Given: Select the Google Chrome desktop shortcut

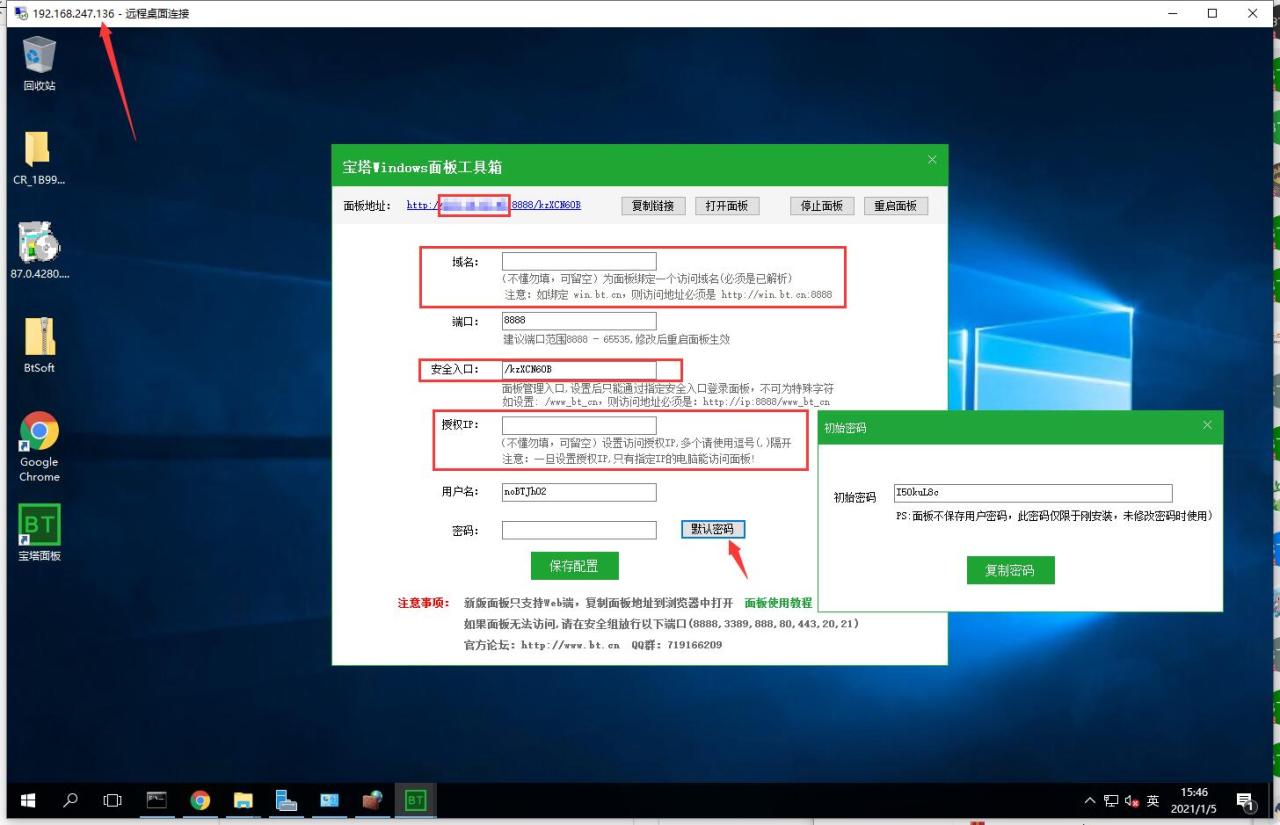Looking at the screenshot, I should pos(39,447).
